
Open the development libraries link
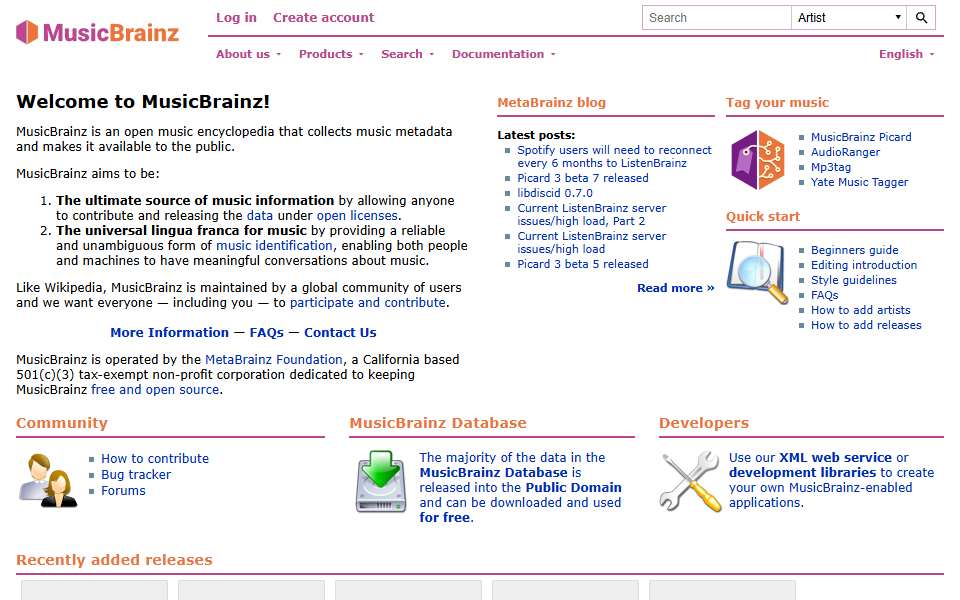point(802,473)
